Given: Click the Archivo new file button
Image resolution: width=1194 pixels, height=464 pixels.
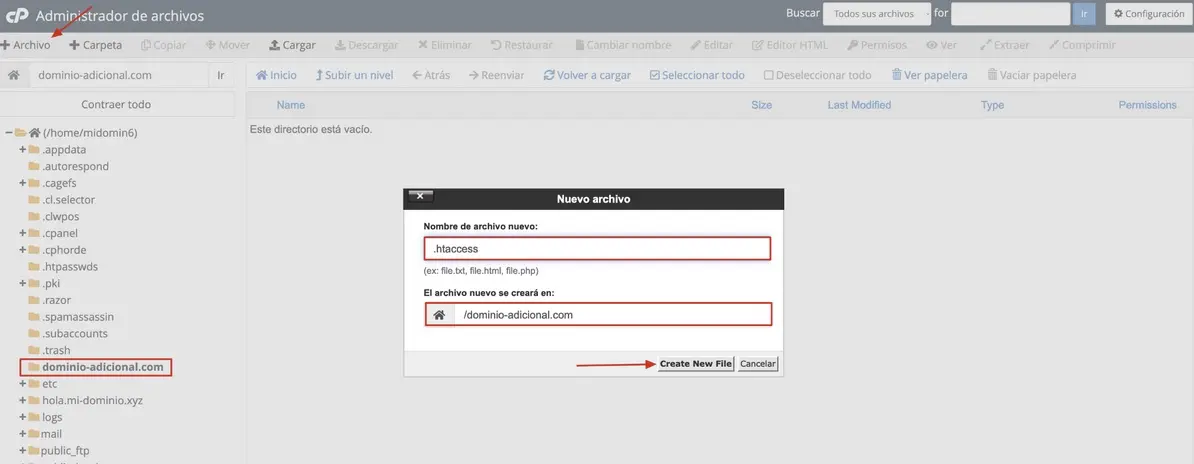Looking at the screenshot, I should click(26, 45).
